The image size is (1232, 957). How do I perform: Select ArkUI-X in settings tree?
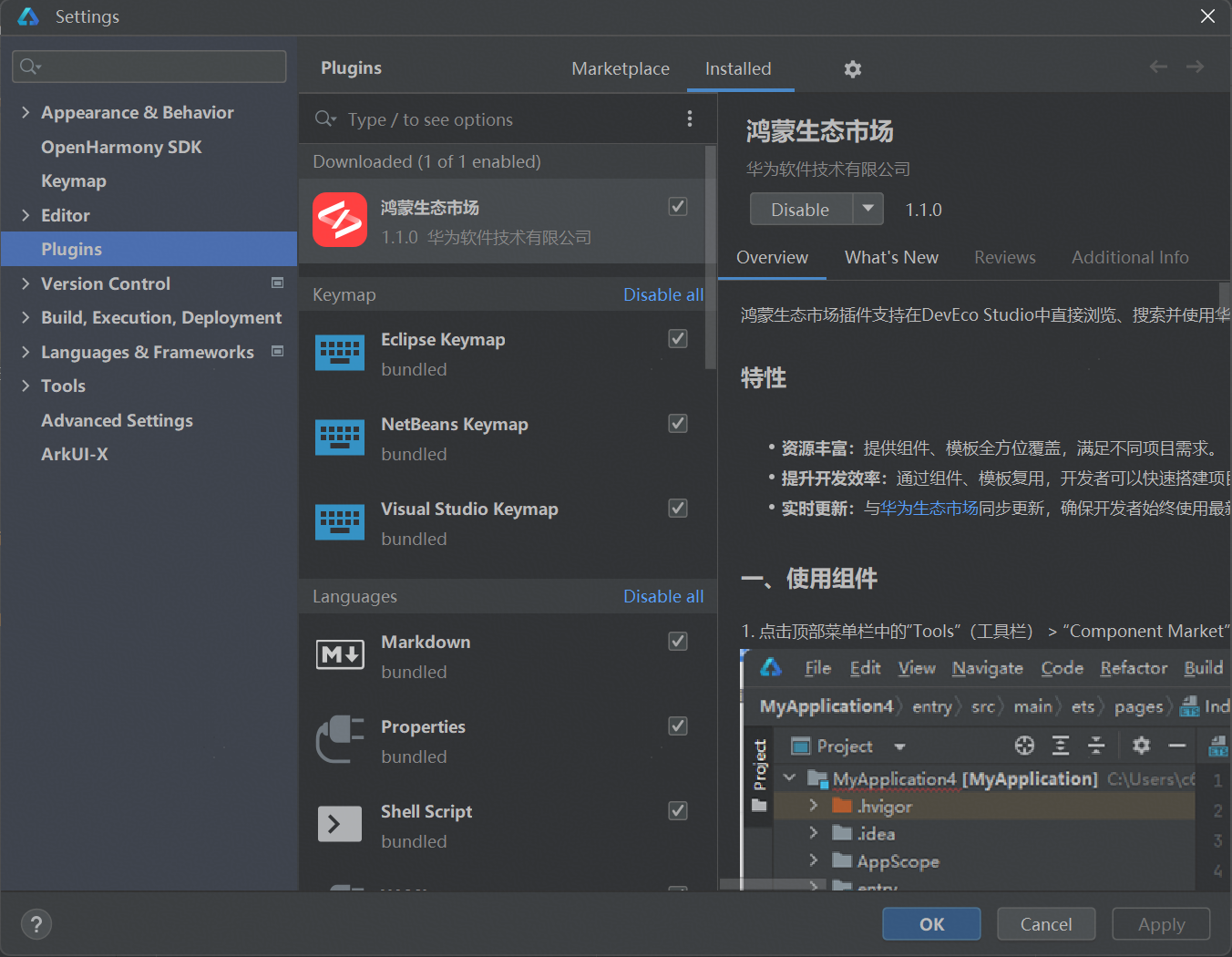[75, 454]
